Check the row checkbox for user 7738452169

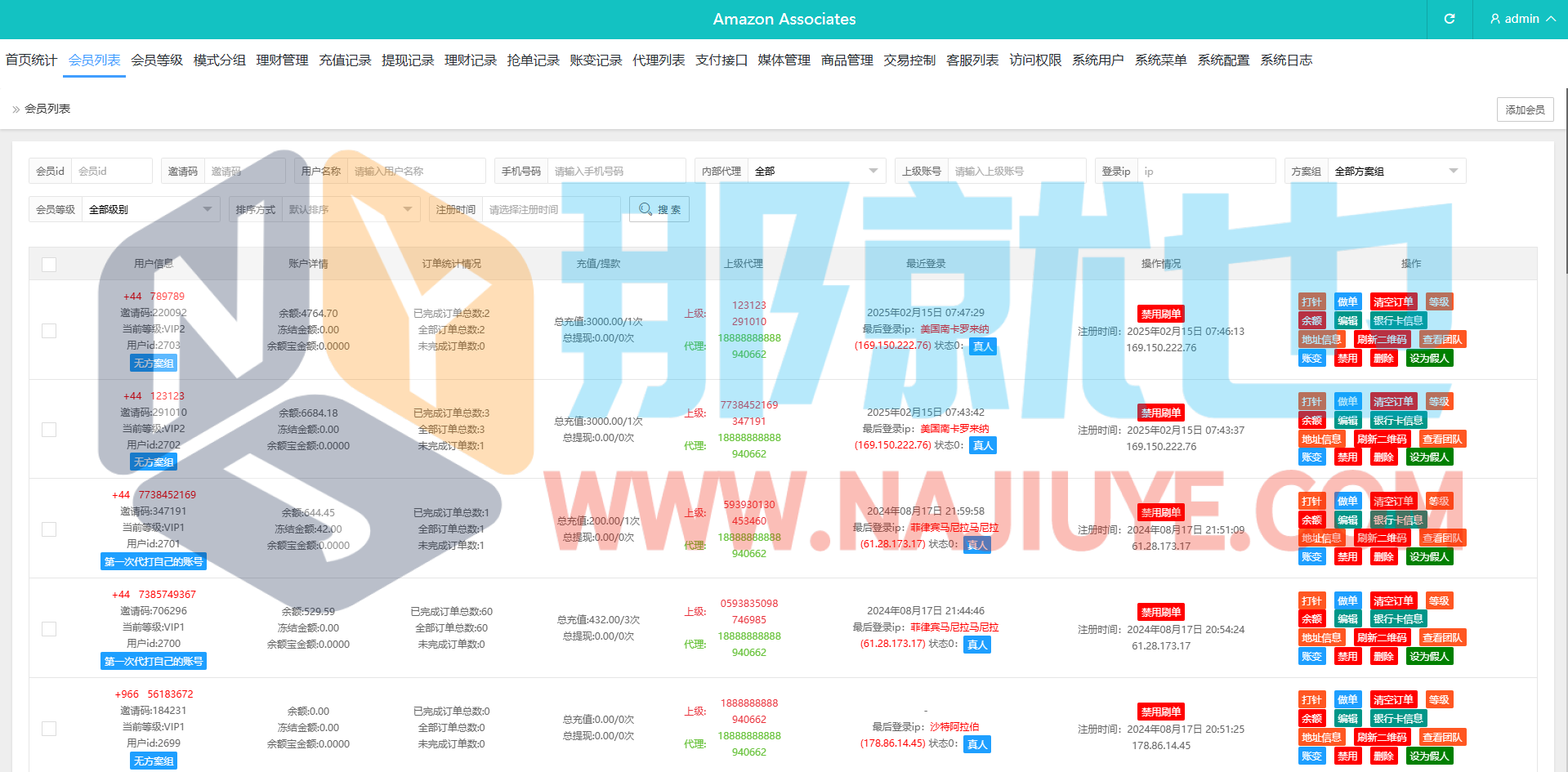pos(49,529)
